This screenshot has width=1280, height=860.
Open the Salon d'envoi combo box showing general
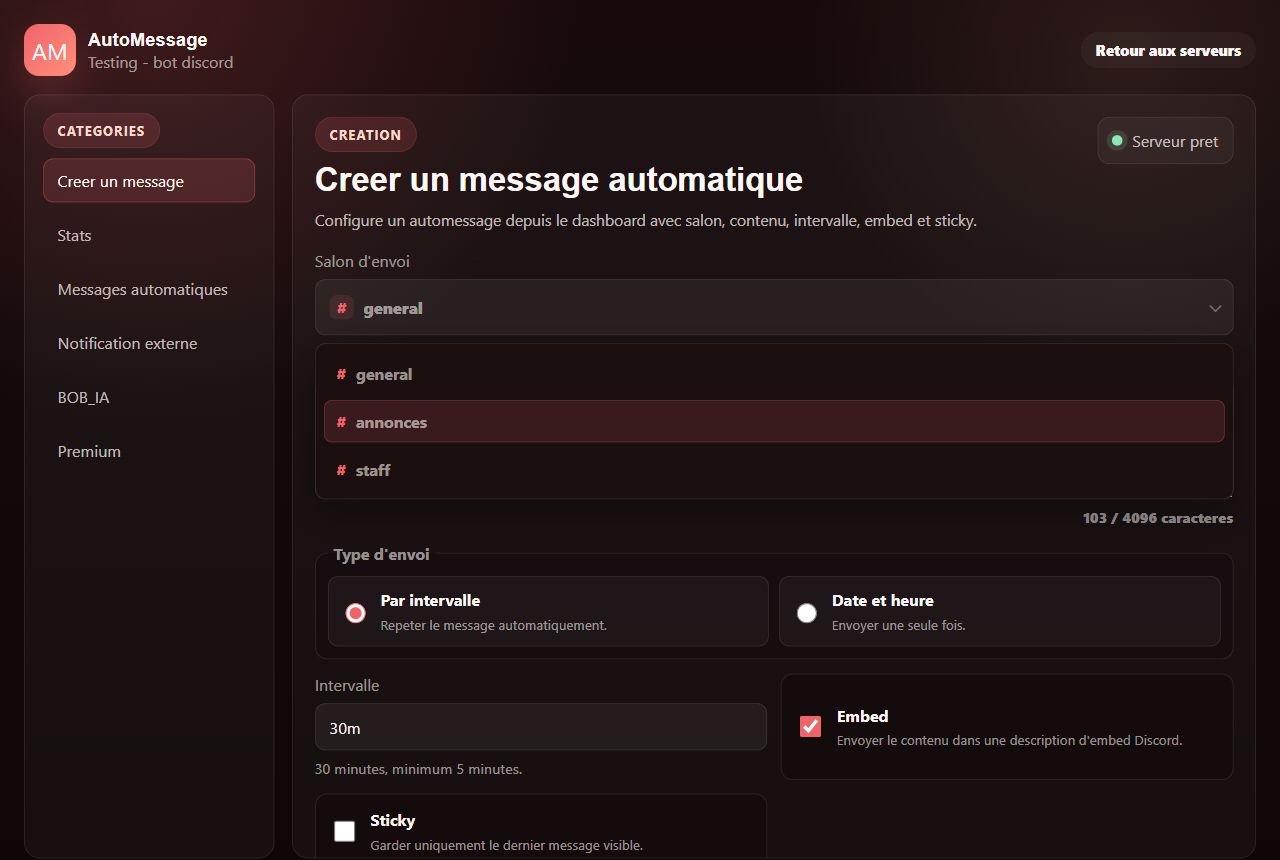tap(774, 307)
